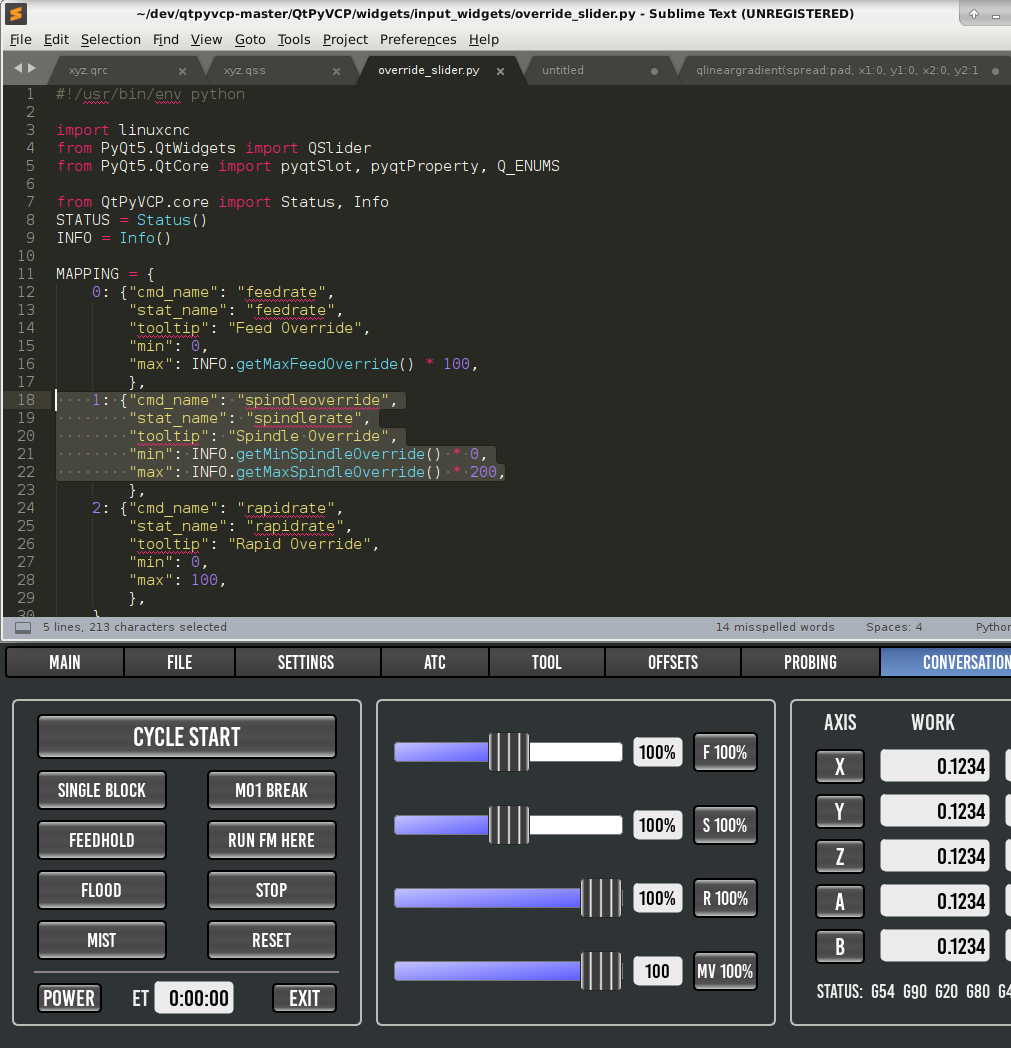Image resolution: width=1011 pixels, height=1048 pixels.
Task: Open the SETTINGS tab in VCP
Action: click(306, 662)
